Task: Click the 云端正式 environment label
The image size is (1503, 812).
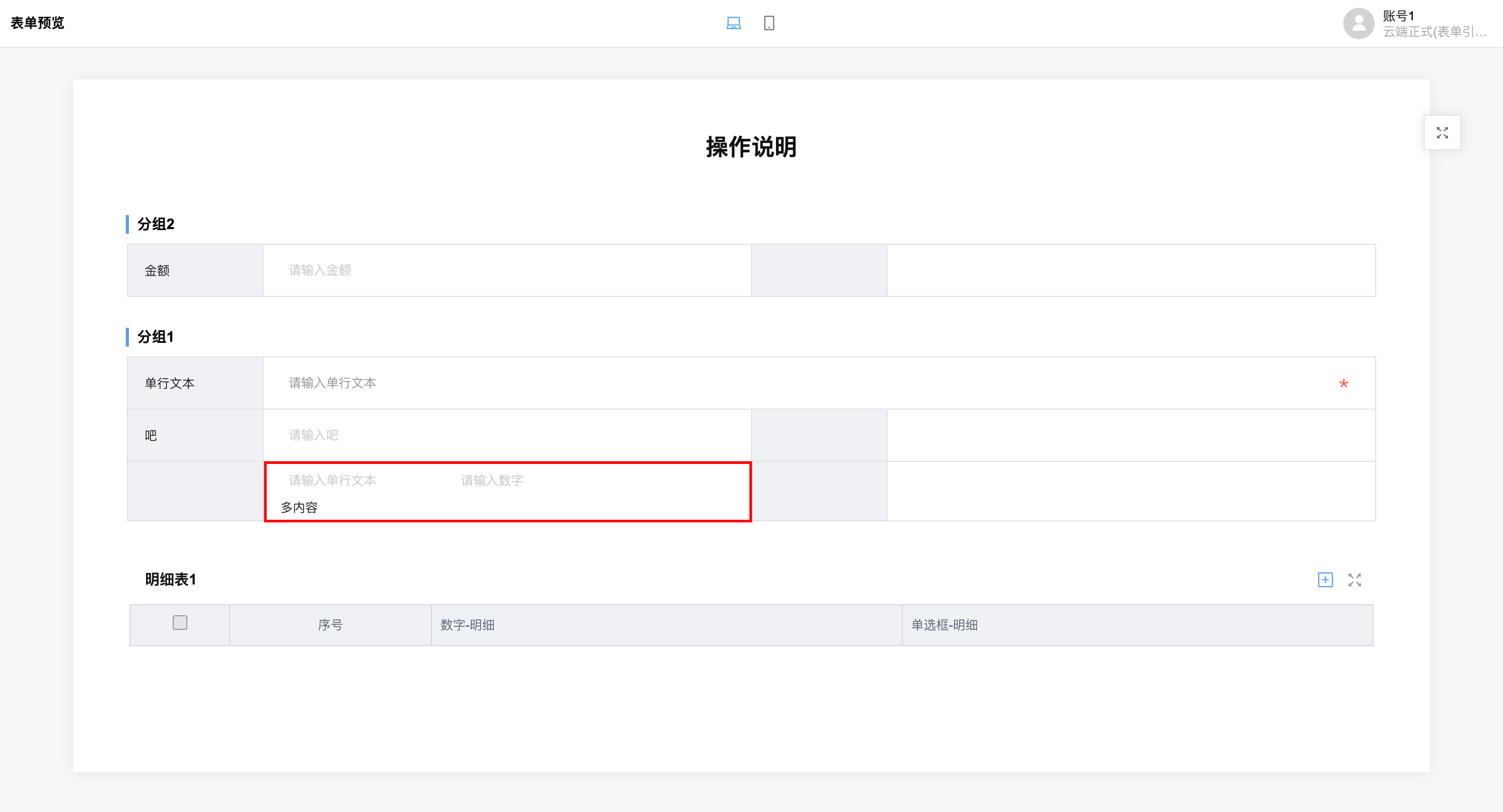Action: (1435, 31)
